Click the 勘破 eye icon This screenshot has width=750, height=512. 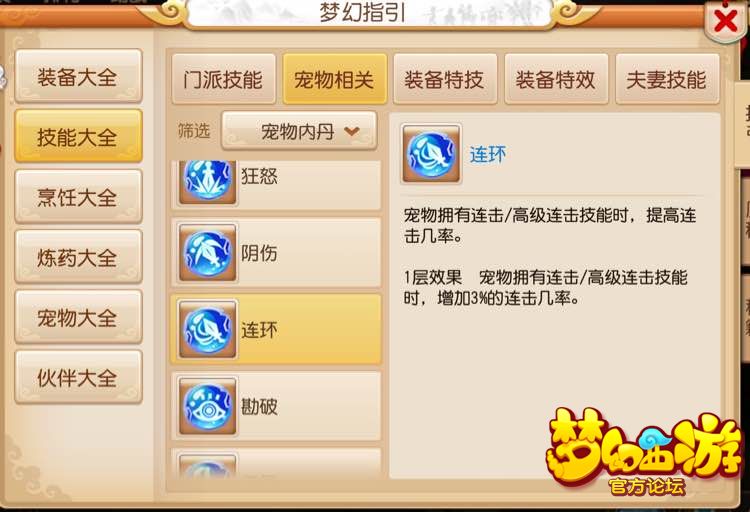click(207, 406)
